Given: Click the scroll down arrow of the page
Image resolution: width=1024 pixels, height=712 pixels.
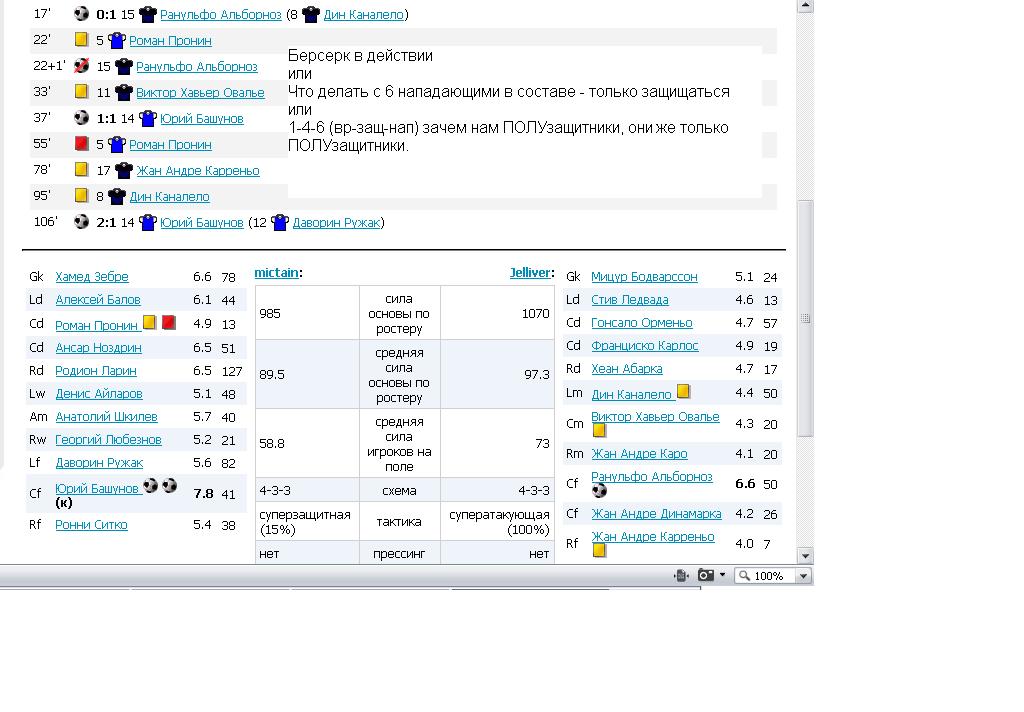Looking at the screenshot, I should pos(805,555).
